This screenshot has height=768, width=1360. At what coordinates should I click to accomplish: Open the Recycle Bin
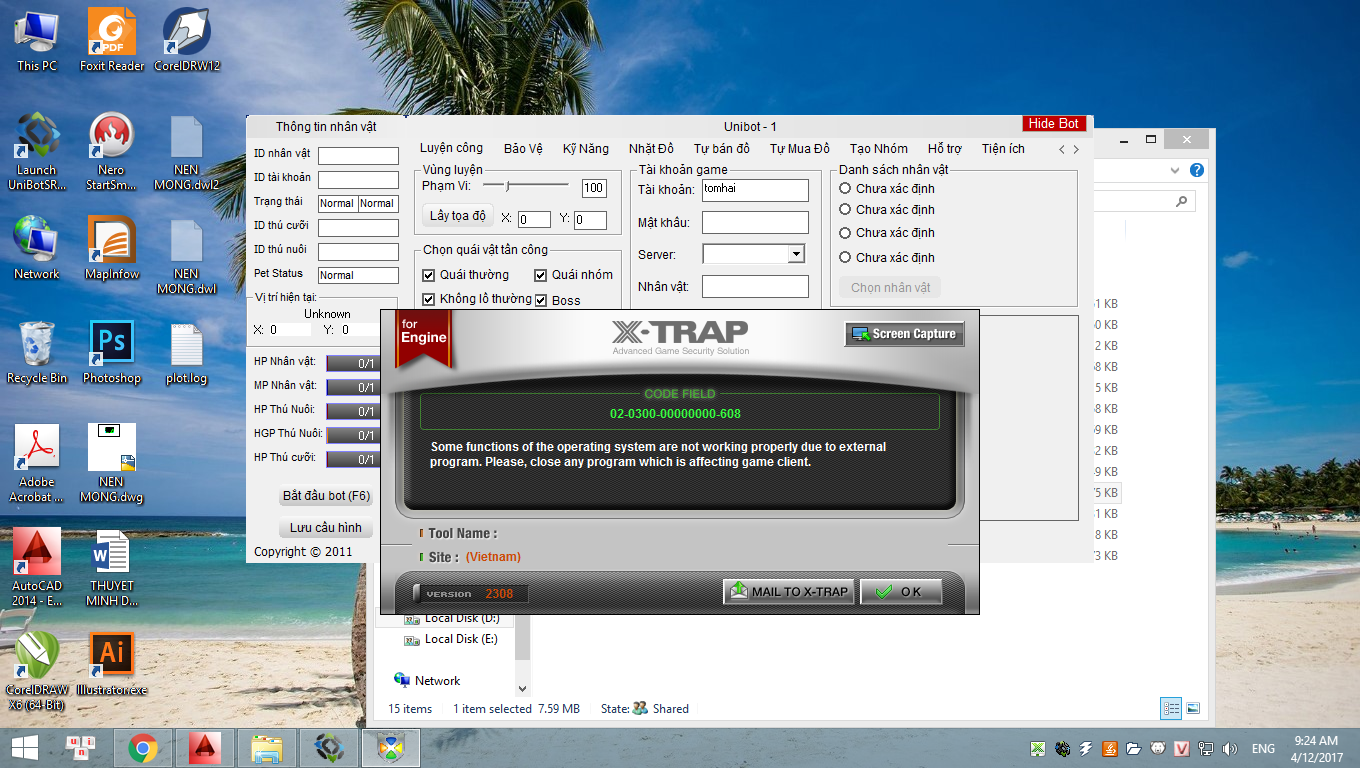pos(37,352)
